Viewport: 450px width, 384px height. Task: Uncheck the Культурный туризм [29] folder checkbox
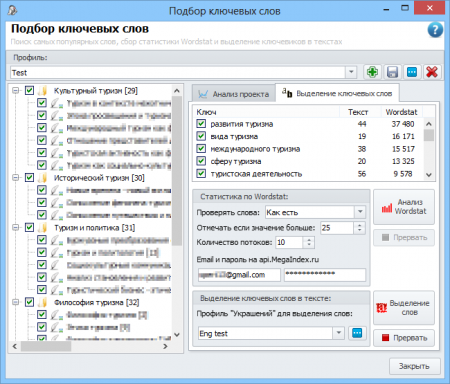29,90
